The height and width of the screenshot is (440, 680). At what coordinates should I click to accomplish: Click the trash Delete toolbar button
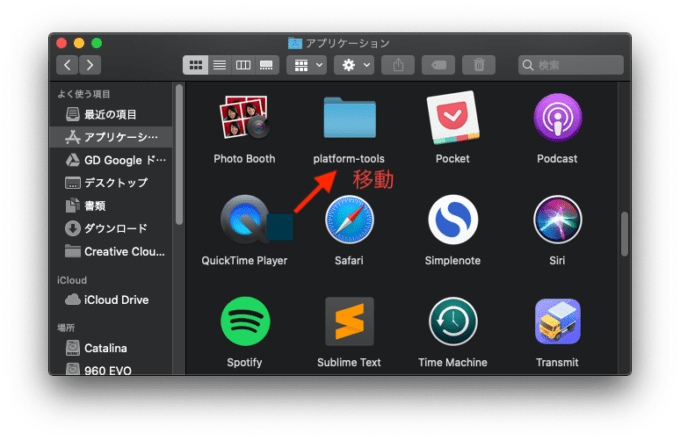click(x=479, y=65)
